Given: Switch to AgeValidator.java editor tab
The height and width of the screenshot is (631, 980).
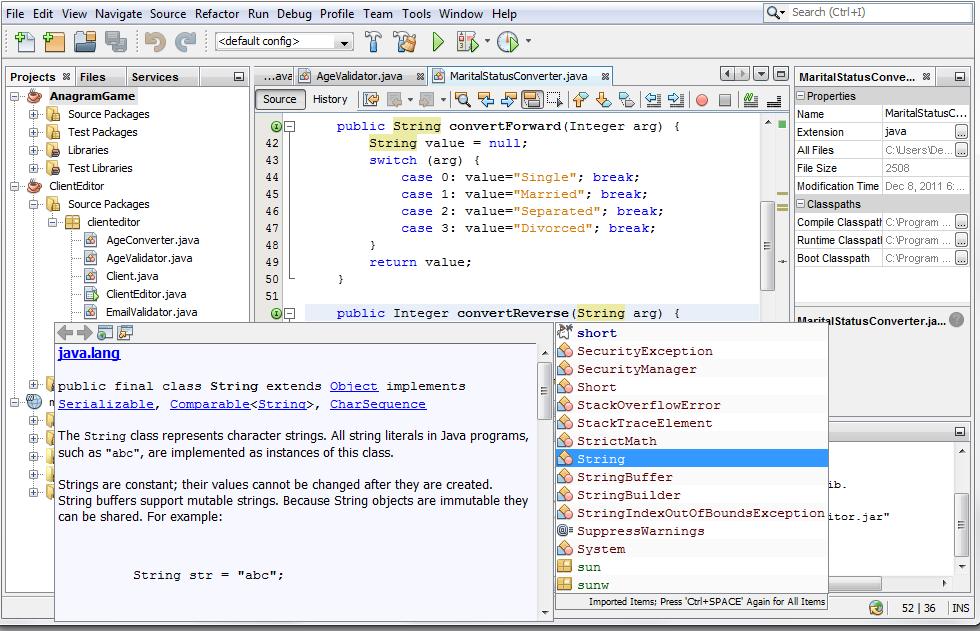Looking at the screenshot, I should coord(358,76).
